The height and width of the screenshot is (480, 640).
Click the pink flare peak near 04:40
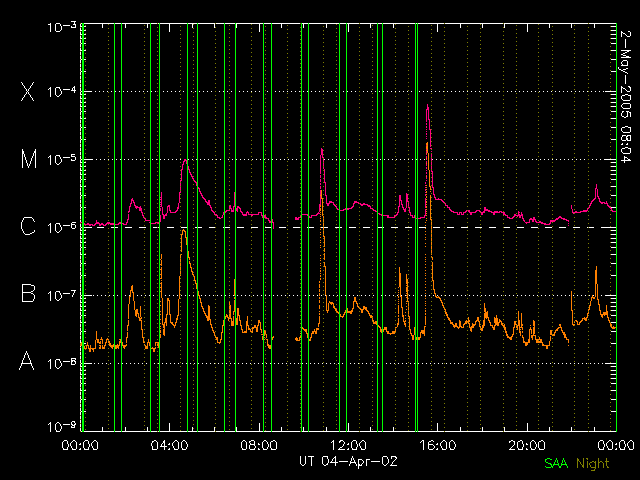185,160
